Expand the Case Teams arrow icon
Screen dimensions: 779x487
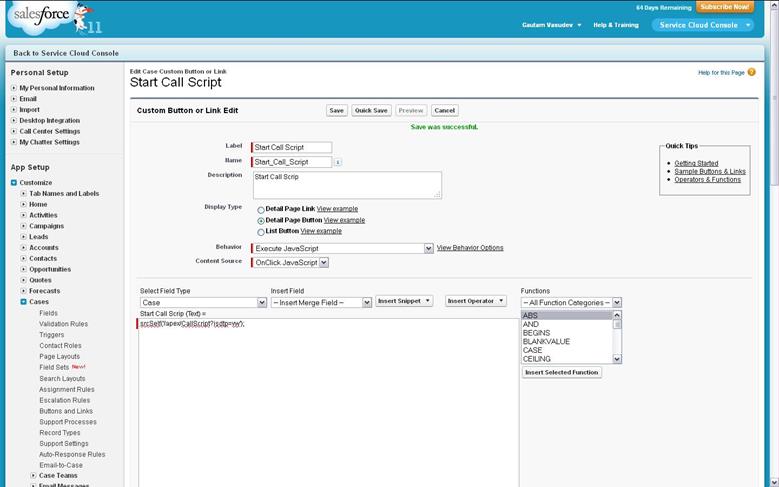pyautogui.click(x=34, y=475)
